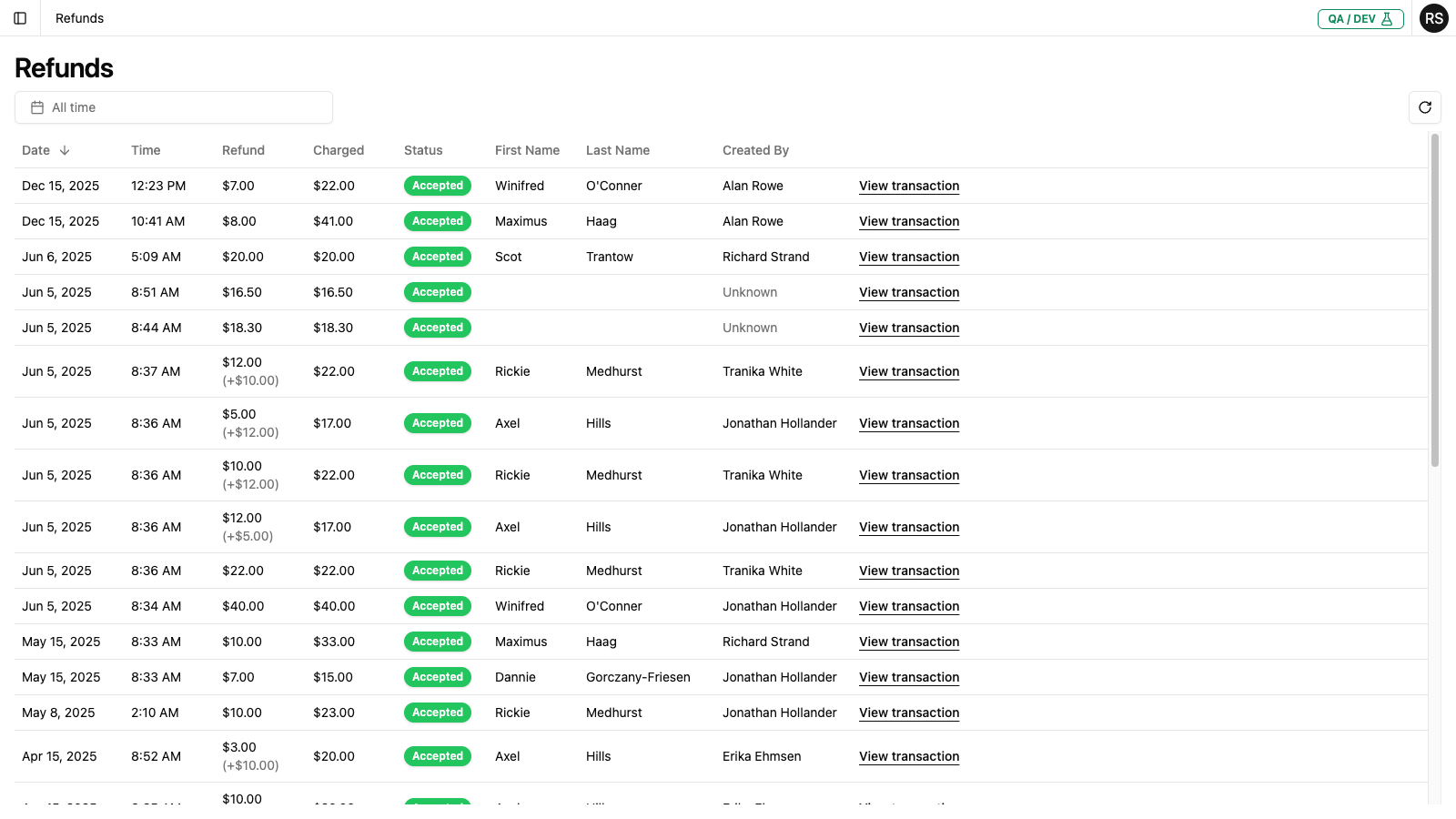The width and height of the screenshot is (1456, 819).
Task: View transaction for Erika Ehmsen's April 15 refund
Action: click(x=908, y=756)
